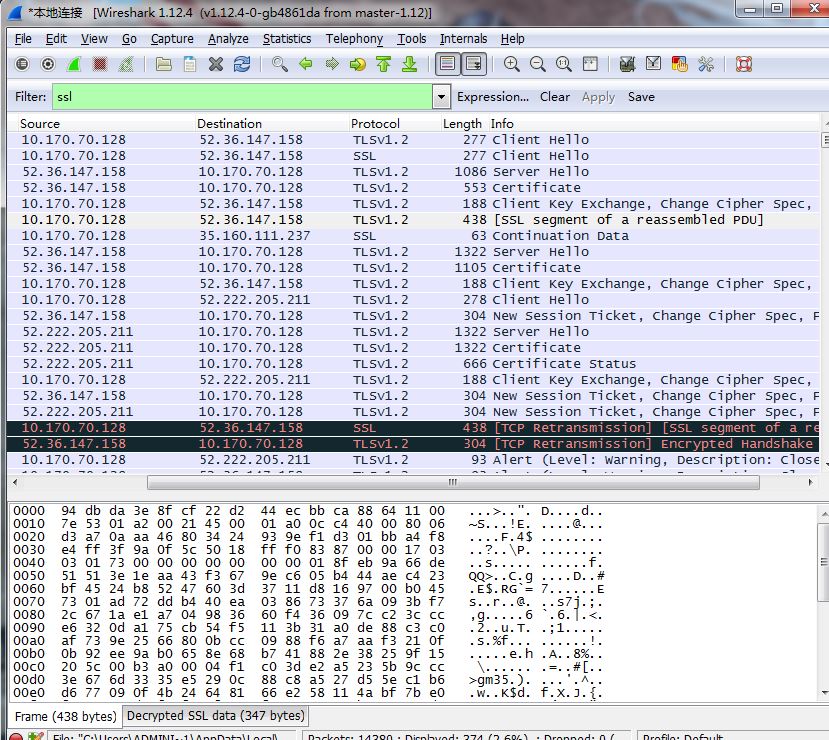This screenshot has height=740, width=829.
Task: Edit capture filters icon
Action: [x=628, y=64]
